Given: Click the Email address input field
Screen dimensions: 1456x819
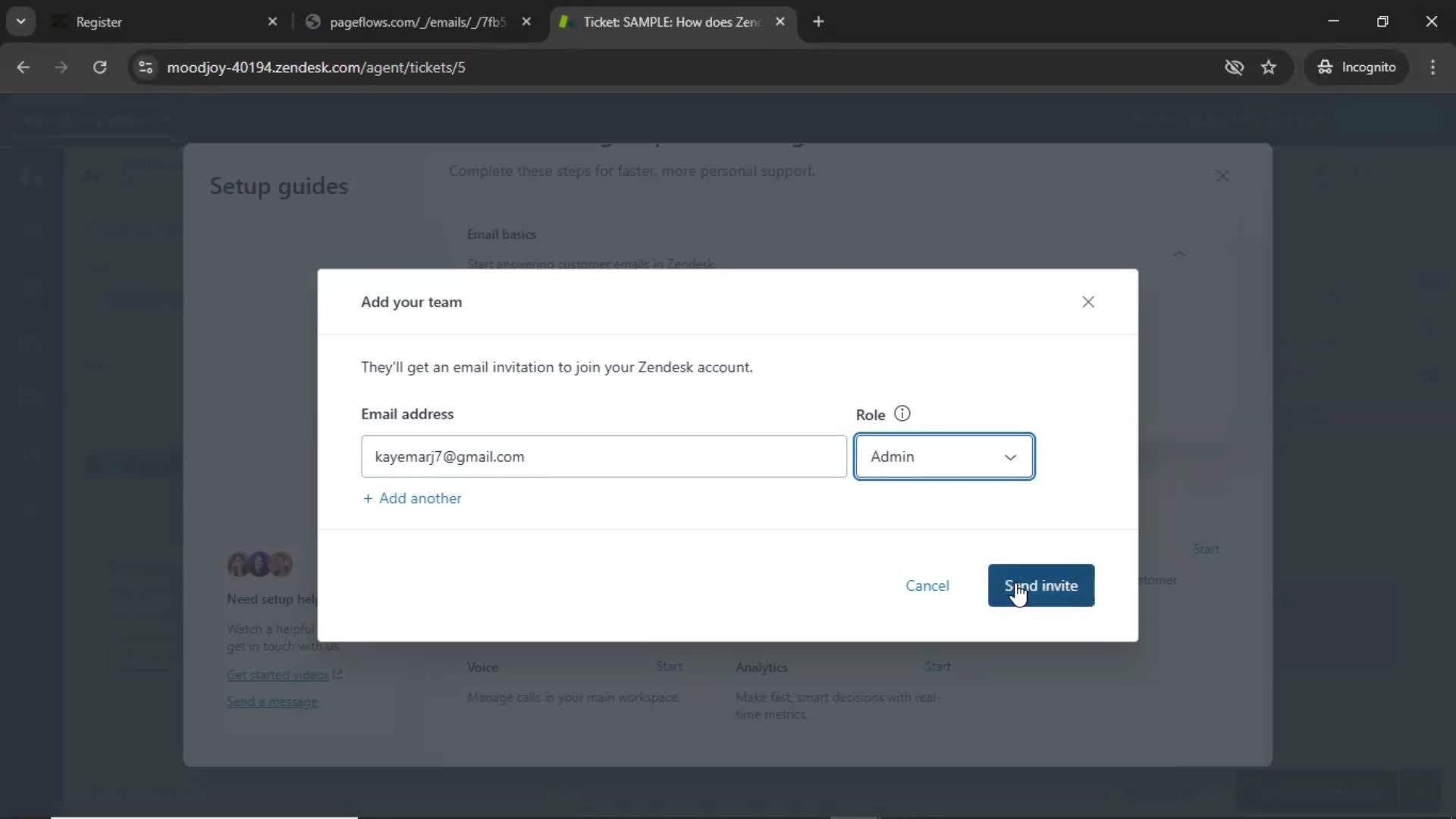Looking at the screenshot, I should pyautogui.click(x=604, y=457).
